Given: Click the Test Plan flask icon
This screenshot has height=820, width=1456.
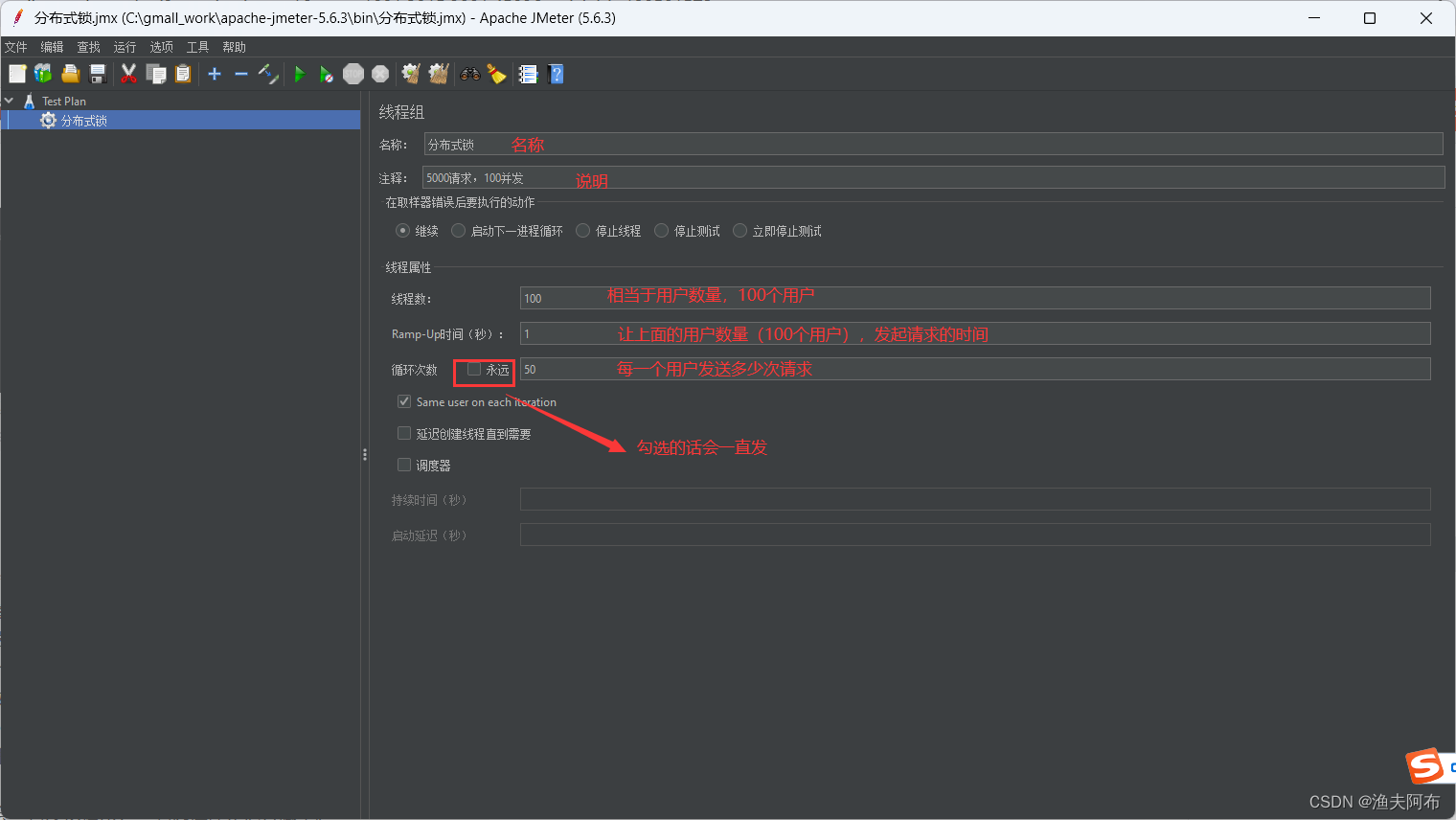Looking at the screenshot, I should [x=29, y=101].
